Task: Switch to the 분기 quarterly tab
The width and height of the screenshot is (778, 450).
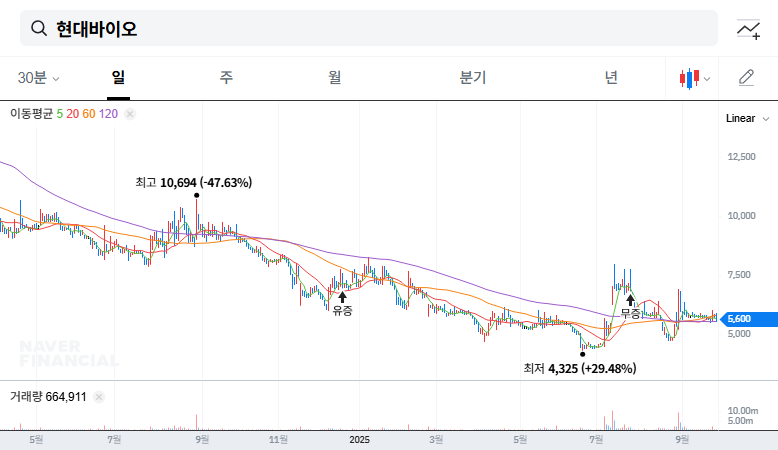Action: click(472, 77)
